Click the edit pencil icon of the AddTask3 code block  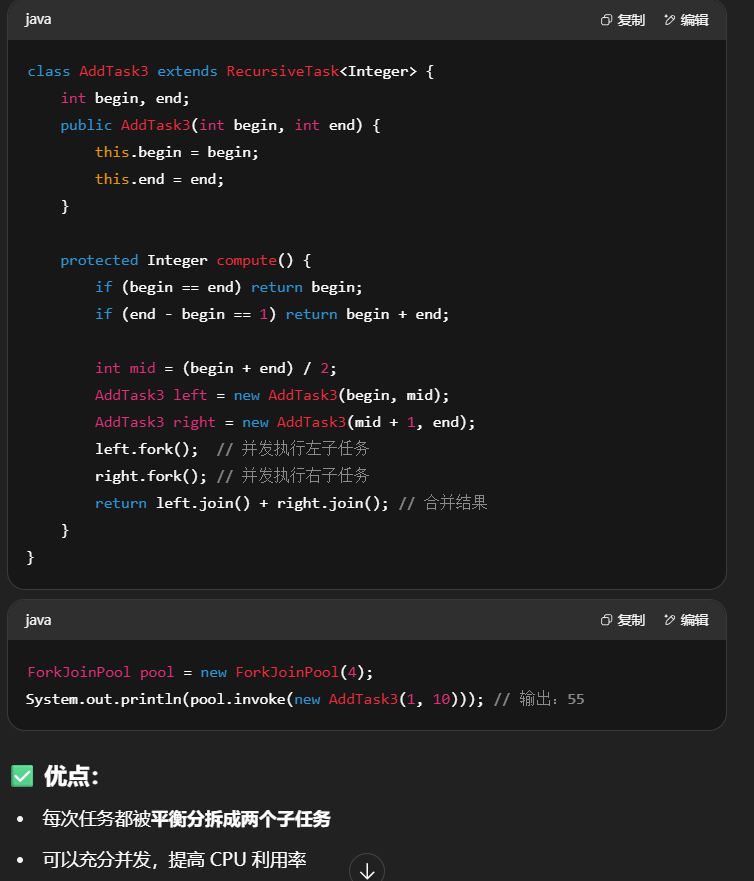[x=669, y=20]
